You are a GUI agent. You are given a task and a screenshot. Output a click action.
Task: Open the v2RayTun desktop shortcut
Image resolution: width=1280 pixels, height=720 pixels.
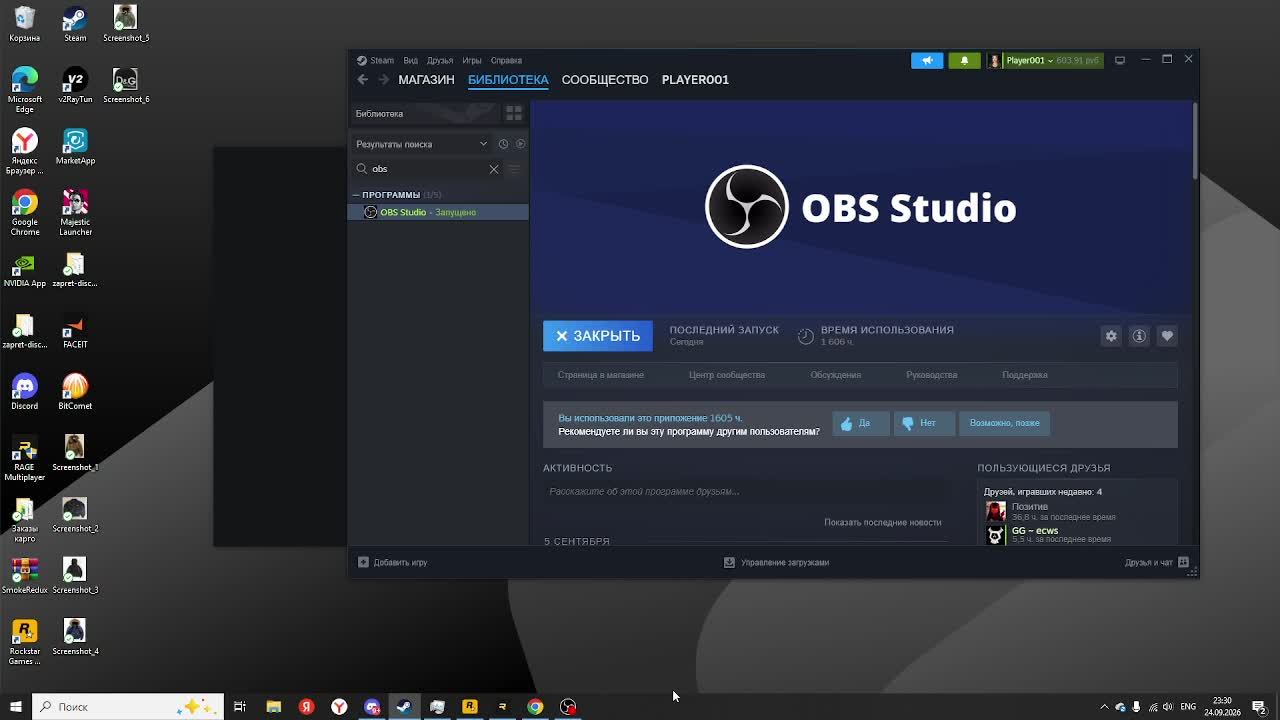[75, 85]
